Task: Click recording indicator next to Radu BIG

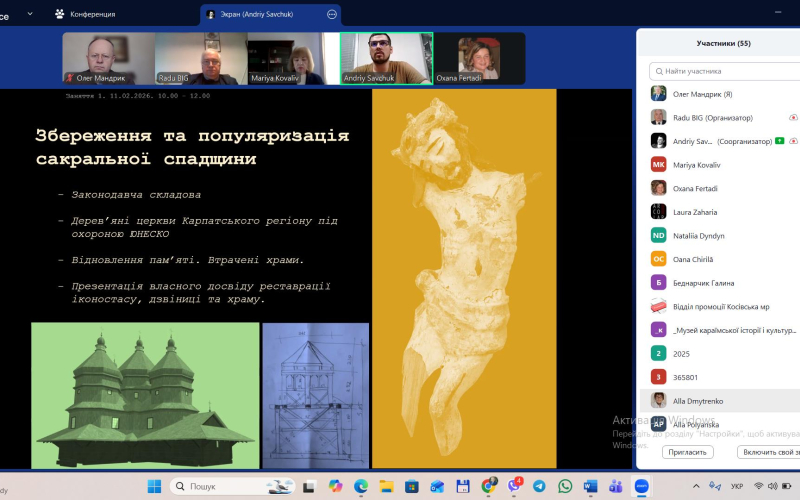Action: pyautogui.click(x=793, y=118)
